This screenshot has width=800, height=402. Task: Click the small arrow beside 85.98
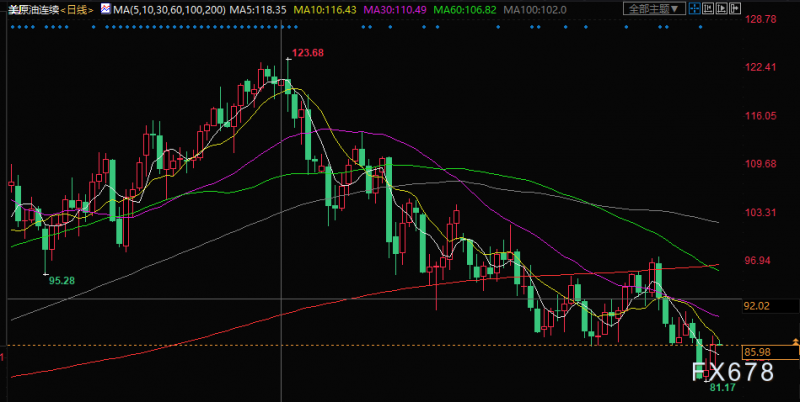pos(795,340)
